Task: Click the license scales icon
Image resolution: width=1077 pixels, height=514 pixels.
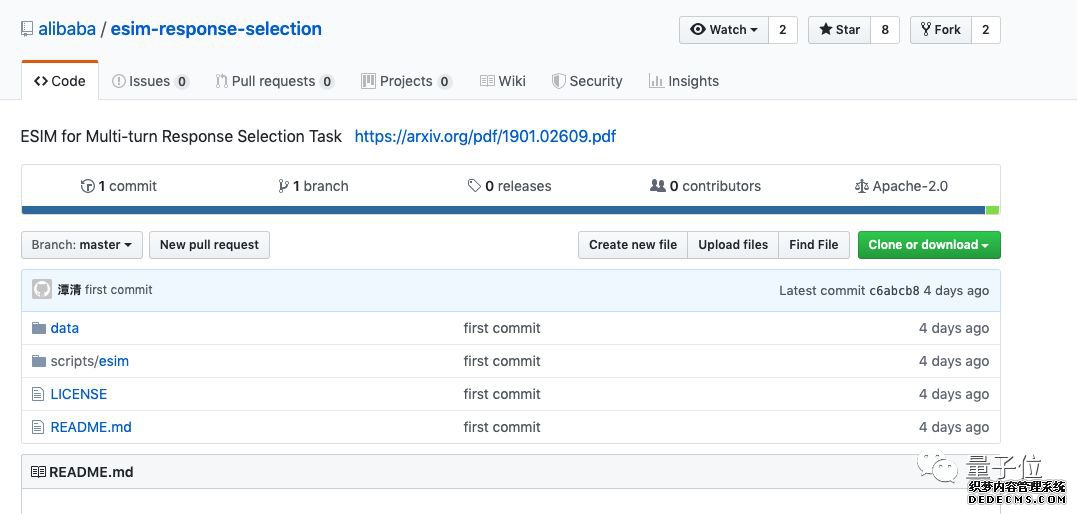Action: pyautogui.click(x=861, y=186)
